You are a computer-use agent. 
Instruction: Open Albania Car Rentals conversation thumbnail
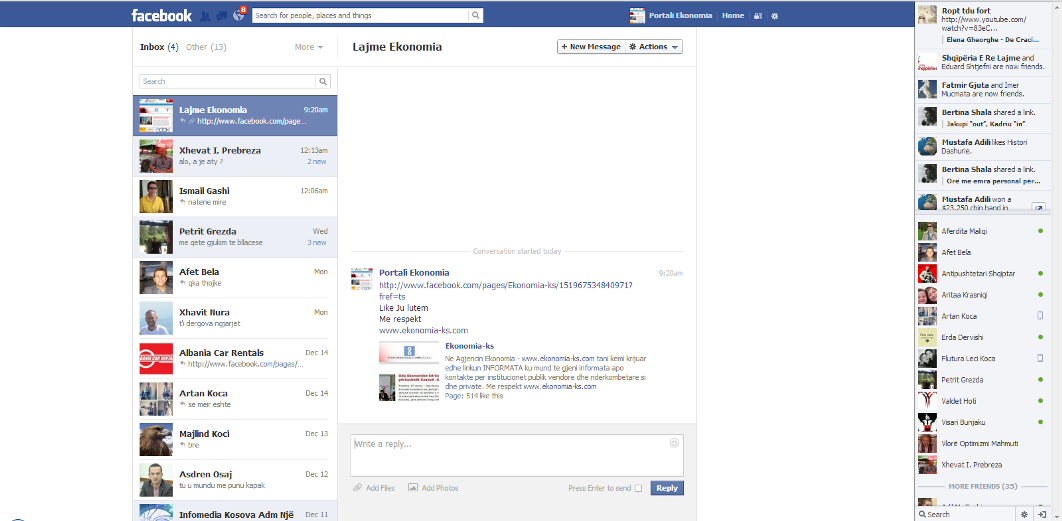coord(156,358)
